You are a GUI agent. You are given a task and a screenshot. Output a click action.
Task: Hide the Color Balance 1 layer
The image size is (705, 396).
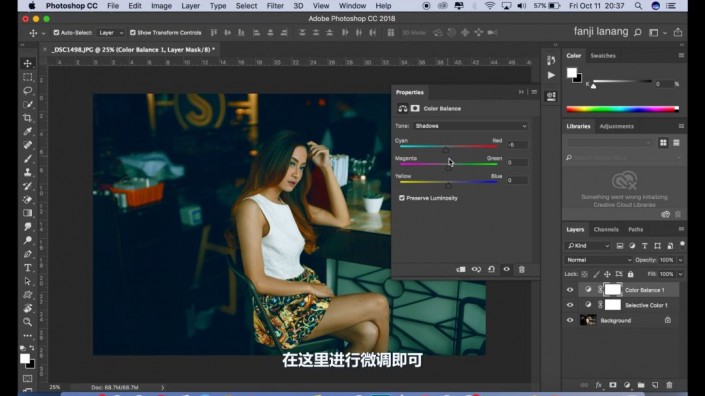(570, 290)
